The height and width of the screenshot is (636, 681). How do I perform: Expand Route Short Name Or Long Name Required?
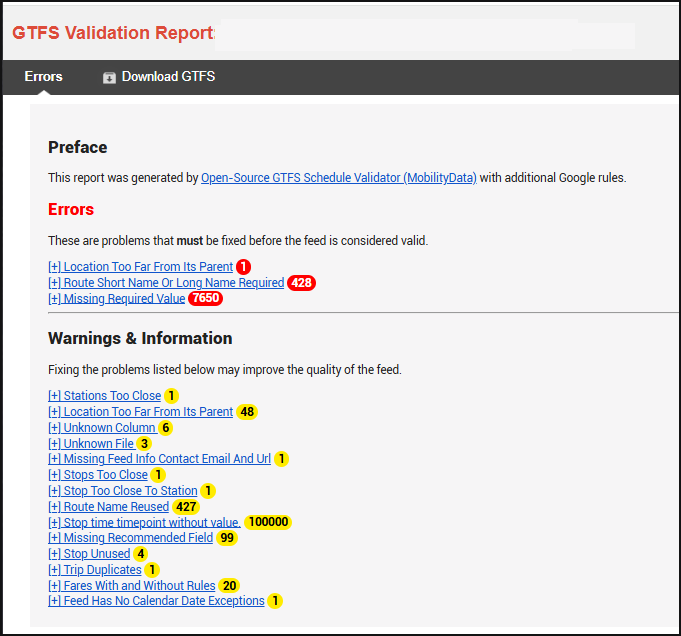(166, 282)
